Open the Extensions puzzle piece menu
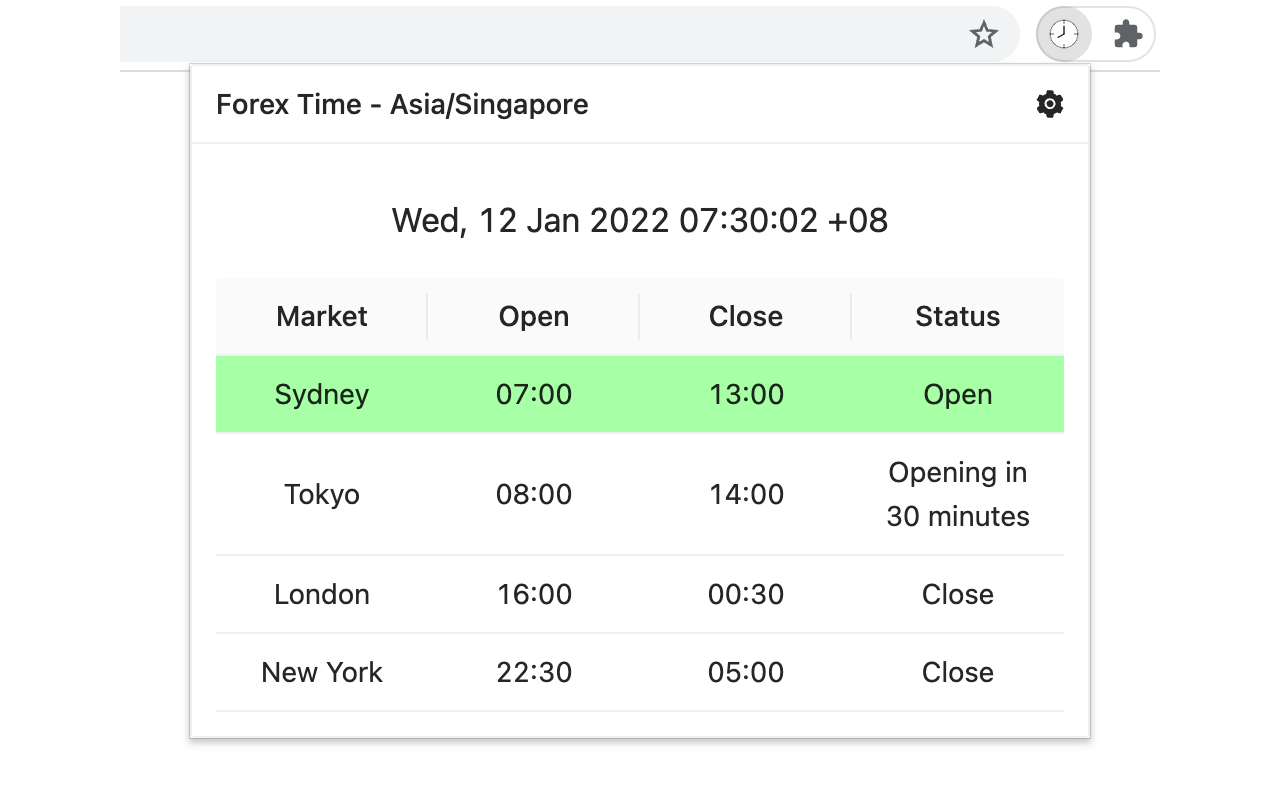Screen dimensions: 1280x800 (1127, 35)
